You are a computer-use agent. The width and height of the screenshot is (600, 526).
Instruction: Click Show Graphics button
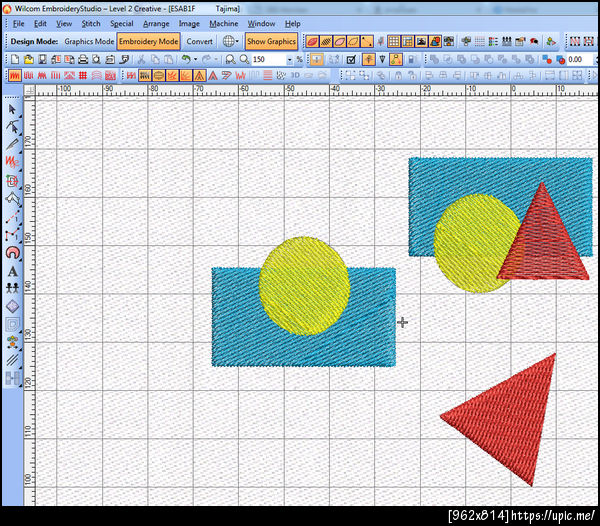point(271,41)
